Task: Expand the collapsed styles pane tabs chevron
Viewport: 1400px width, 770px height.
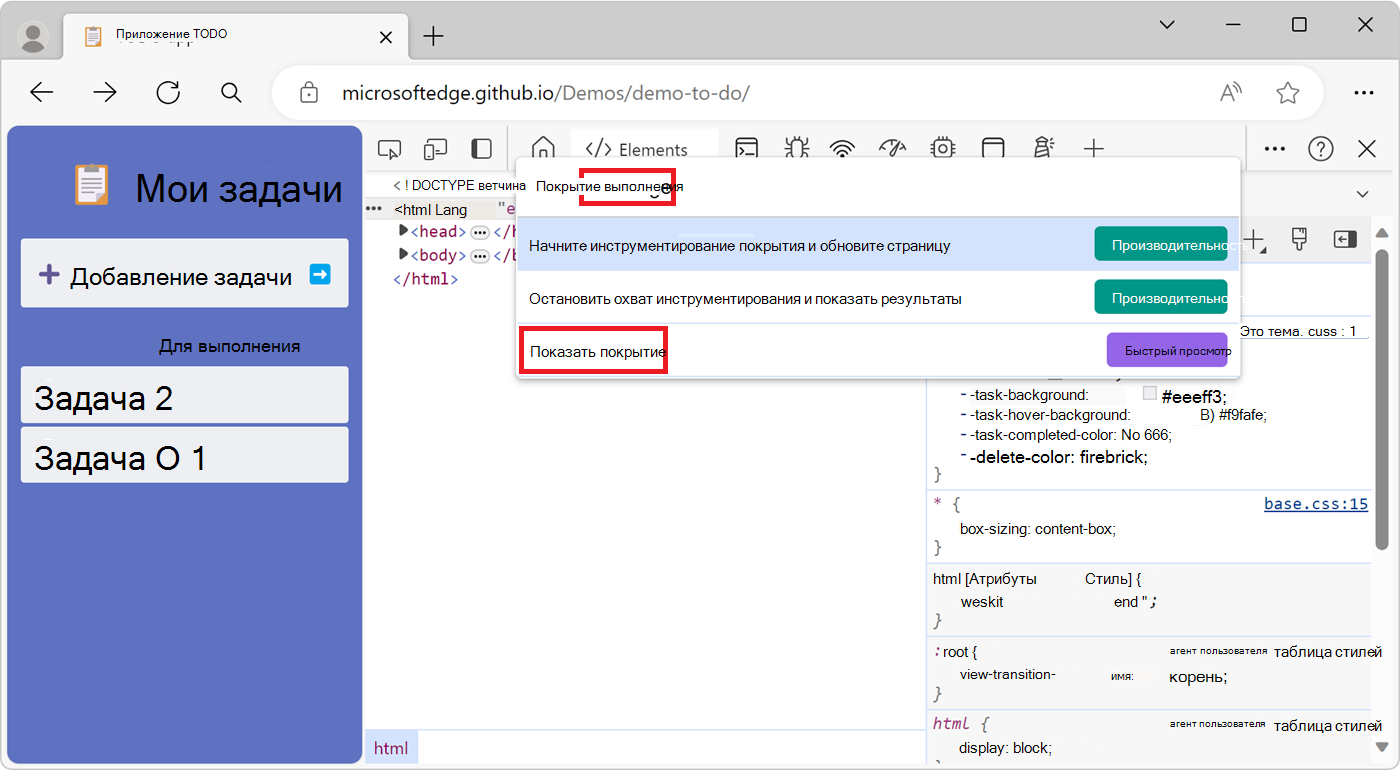Action: point(1362,194)
